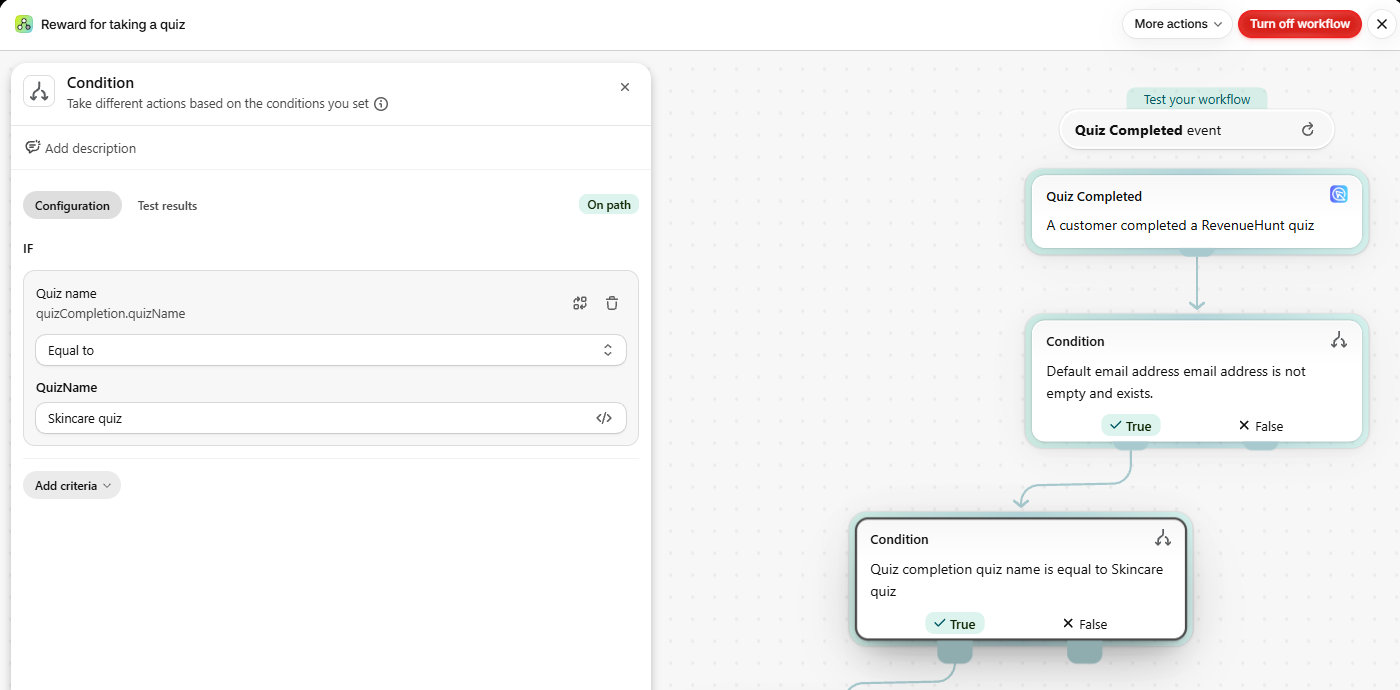Click the Test your workflow label
1400x690 pixels.
click(1197, 99)
